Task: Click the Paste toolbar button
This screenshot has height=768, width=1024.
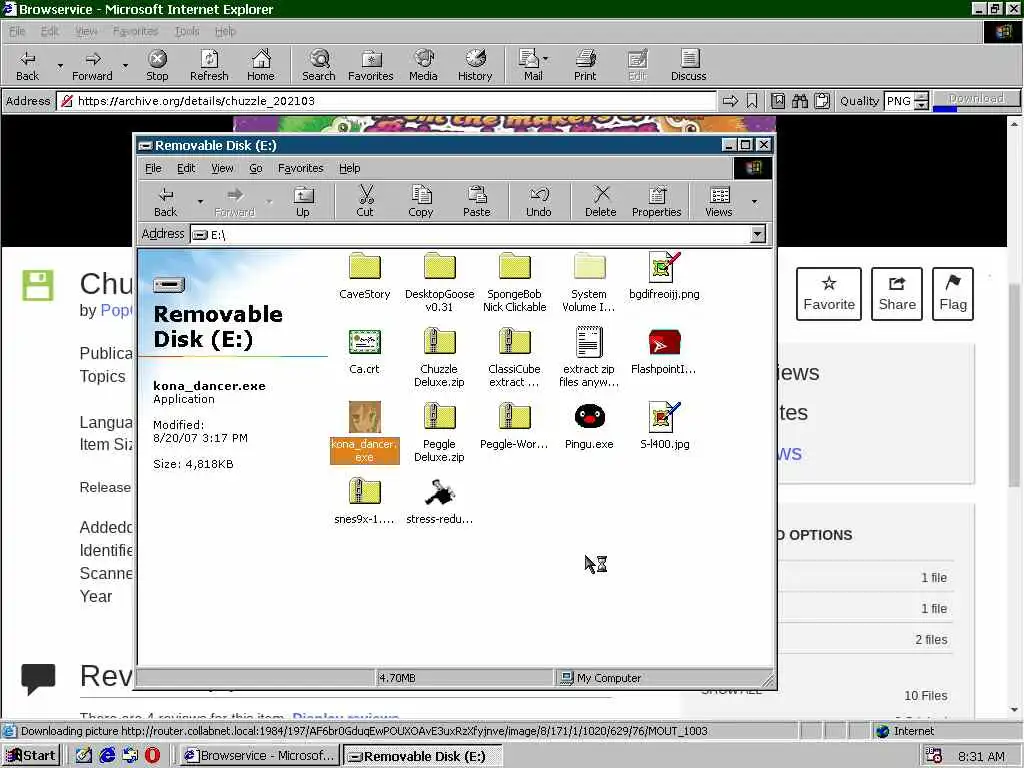Action: click(x=477, y=201)
